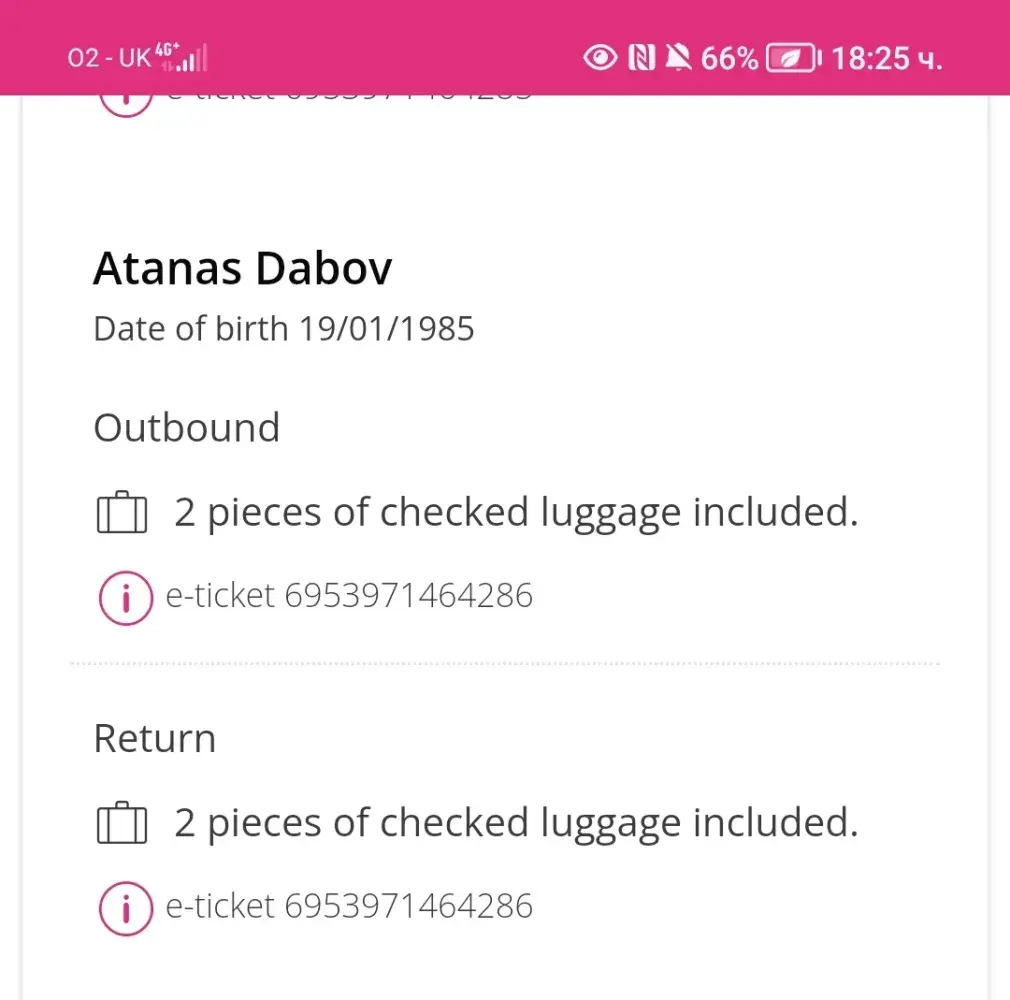Tap the Outbound section heading
This screenshot has width=1010, height=1000.
click(x=187, y=428)
